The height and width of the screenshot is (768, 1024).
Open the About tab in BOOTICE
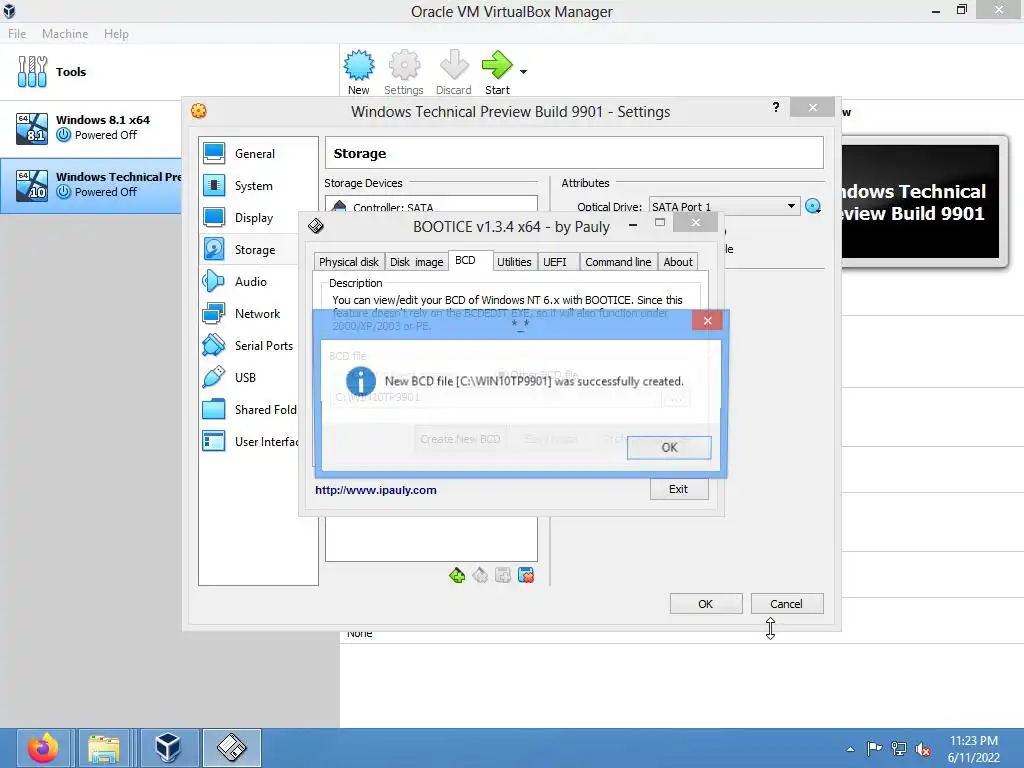tap(678, 262)
